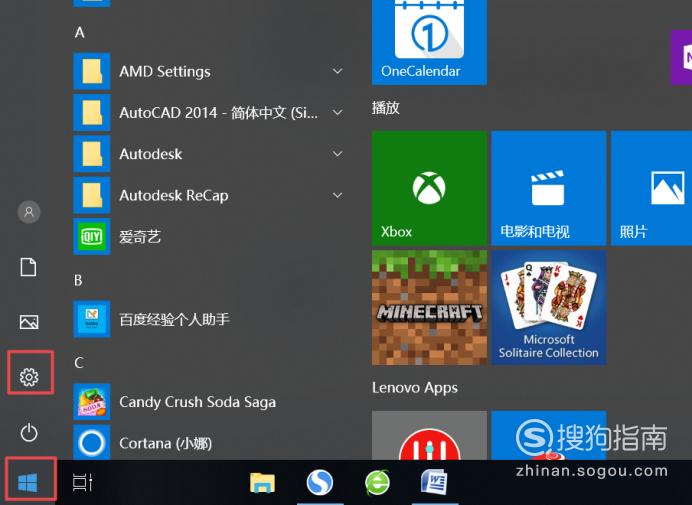Click the Lenovo Apps group heading
This screenshot has height=505, width=692.
415,388
